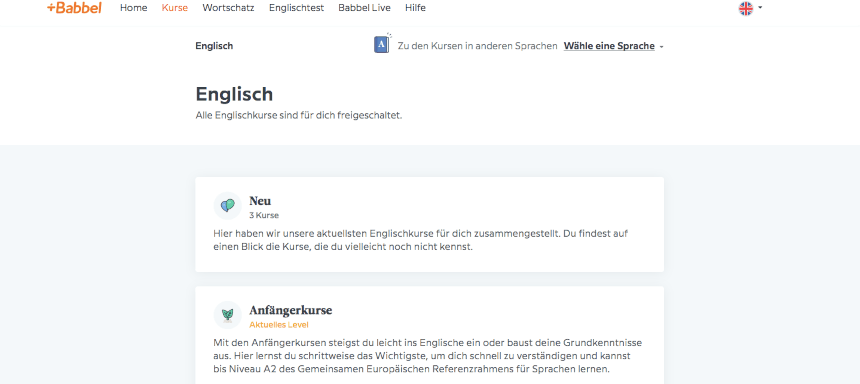Navigate to Babbel Live

pos(364,8)
